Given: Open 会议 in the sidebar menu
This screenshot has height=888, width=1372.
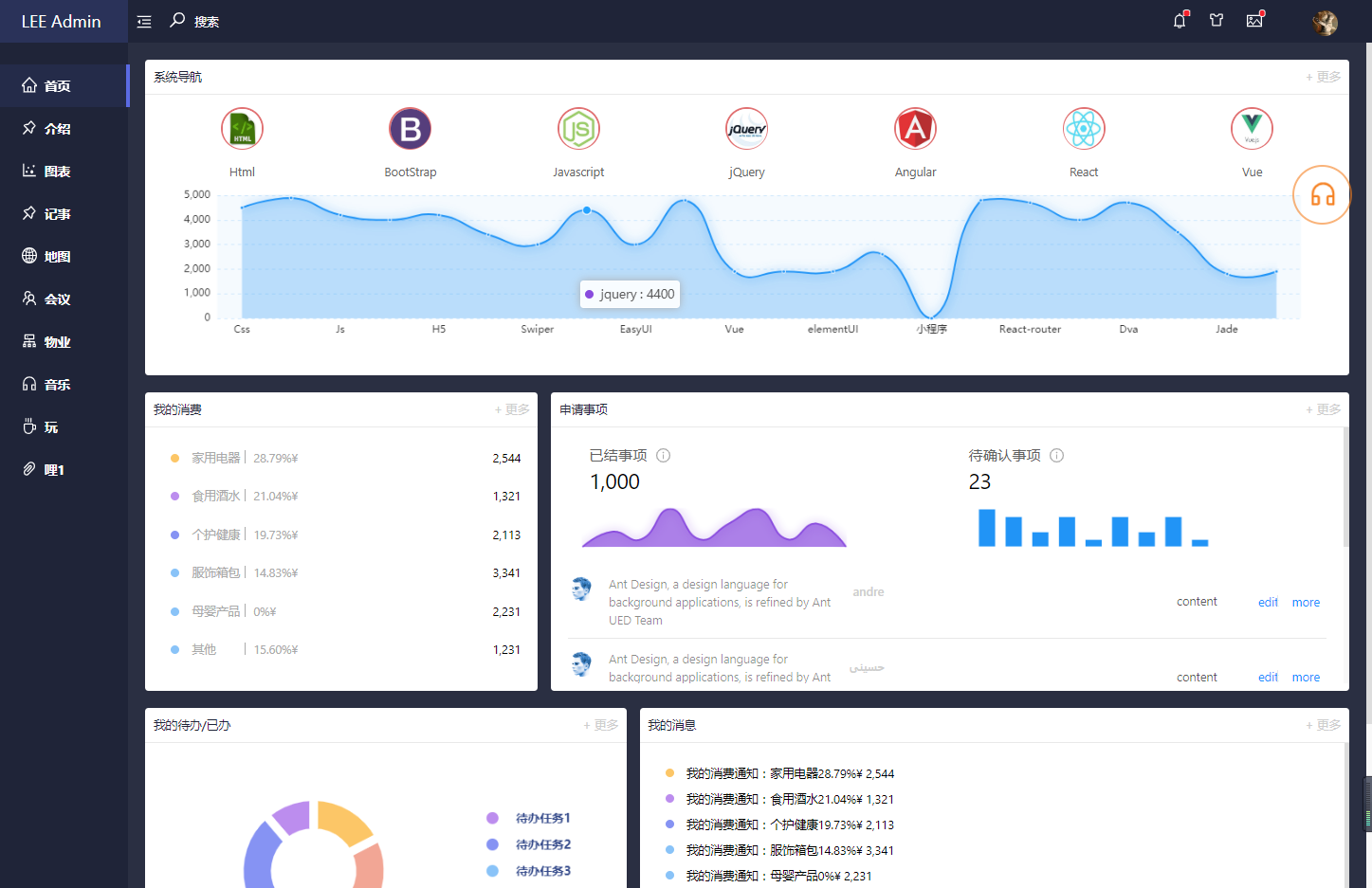Looking at the screenshot, I should point(64,299).
